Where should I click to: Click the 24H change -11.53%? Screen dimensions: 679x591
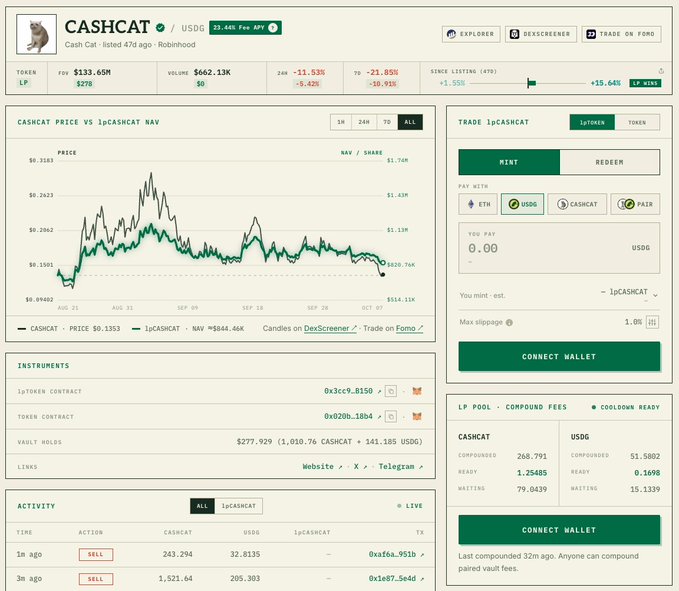point(309,72)
